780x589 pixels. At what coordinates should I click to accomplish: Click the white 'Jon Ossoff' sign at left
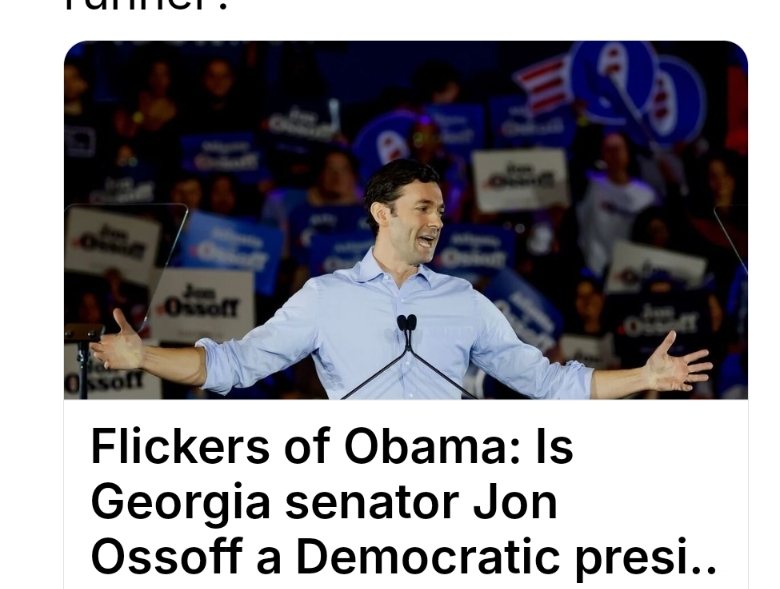202,304
